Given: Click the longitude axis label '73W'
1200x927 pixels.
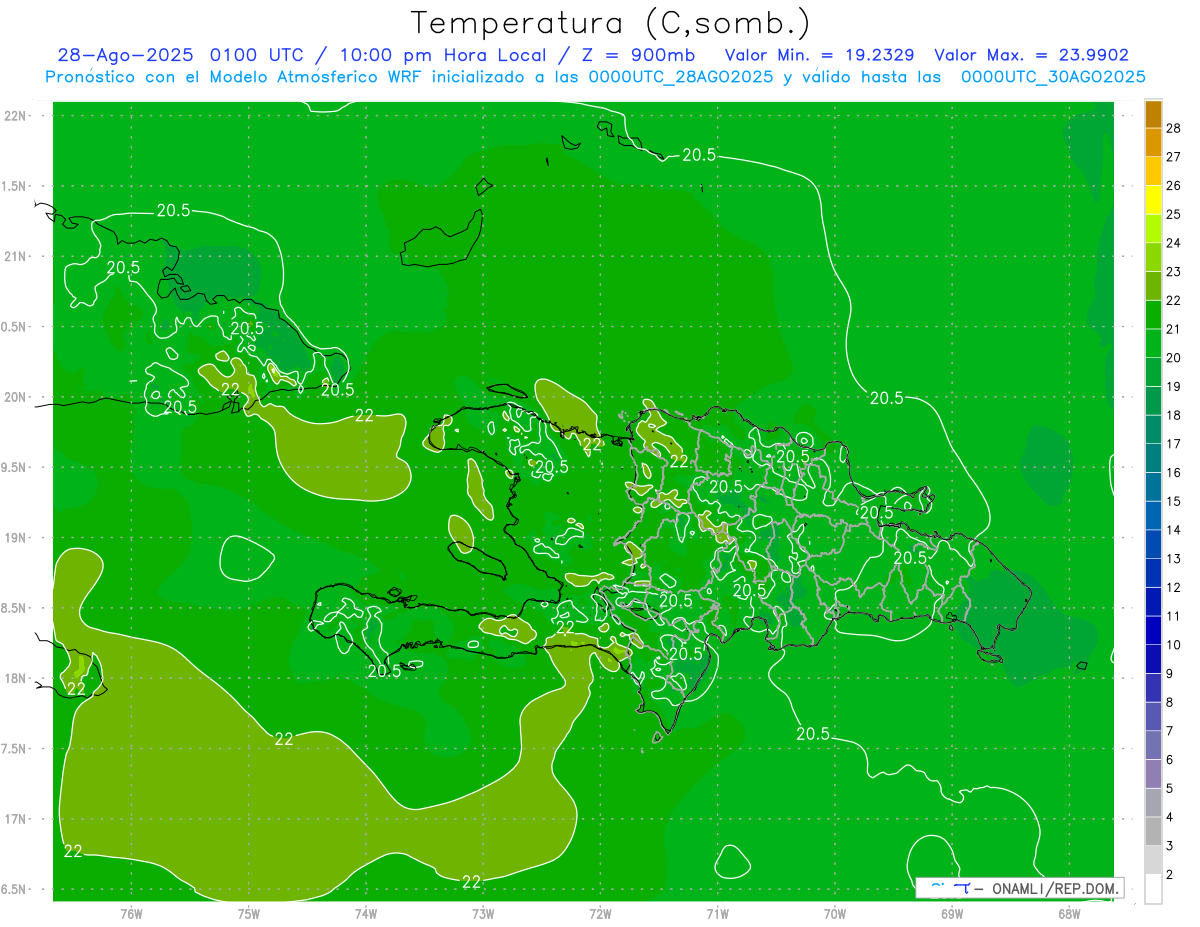Looking at the screenshot, I should tap(483, 913).
